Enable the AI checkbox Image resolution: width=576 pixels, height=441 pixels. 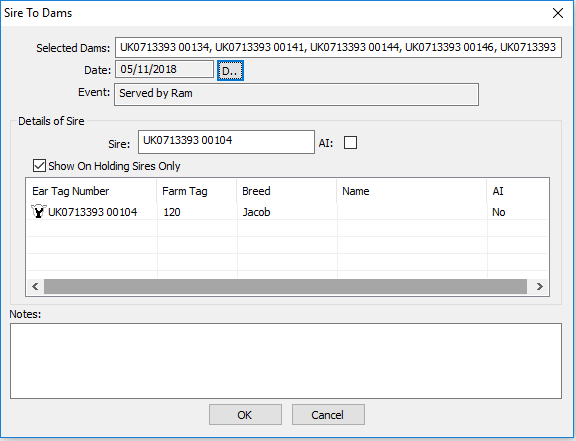tap(350, 143)
